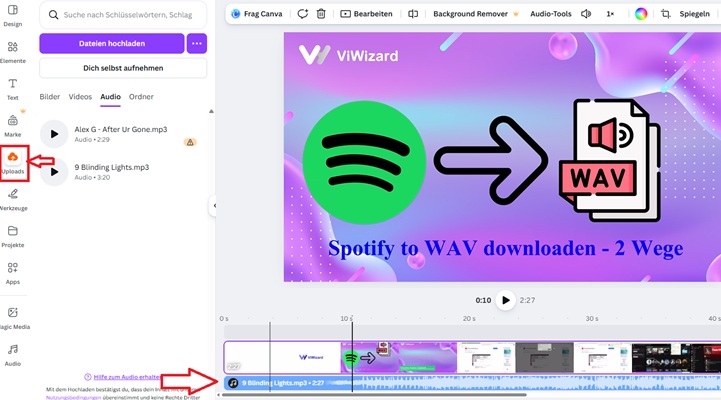
Task: Click the uploads panel scroll-up arrow
Action: click(211, 111)
